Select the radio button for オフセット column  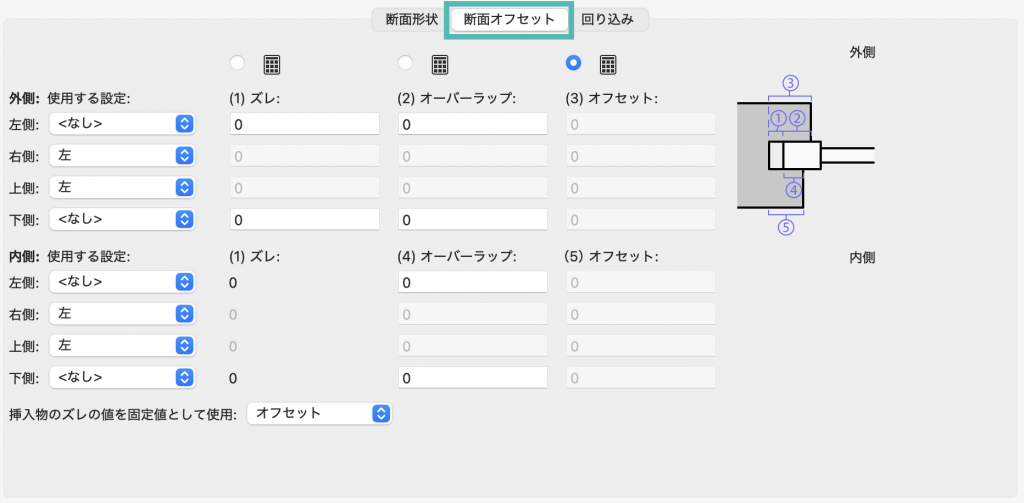click(574, 63)
